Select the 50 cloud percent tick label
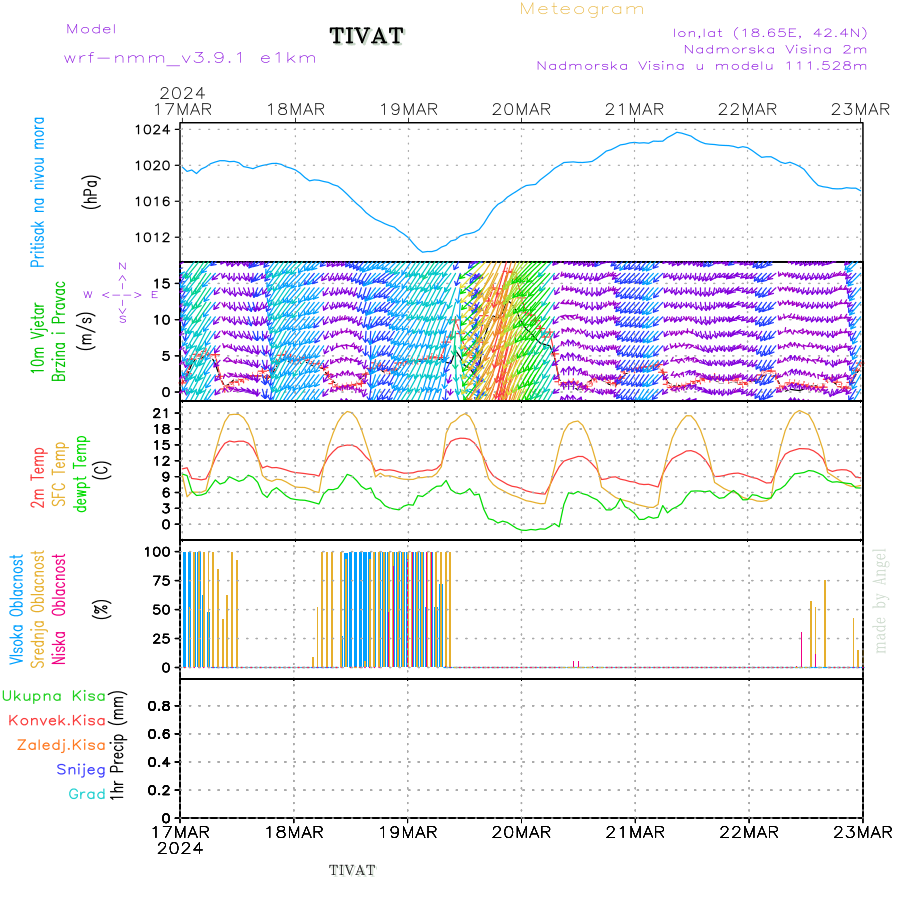900x900 pixels. pyautogui.click(x=162, y=610)
